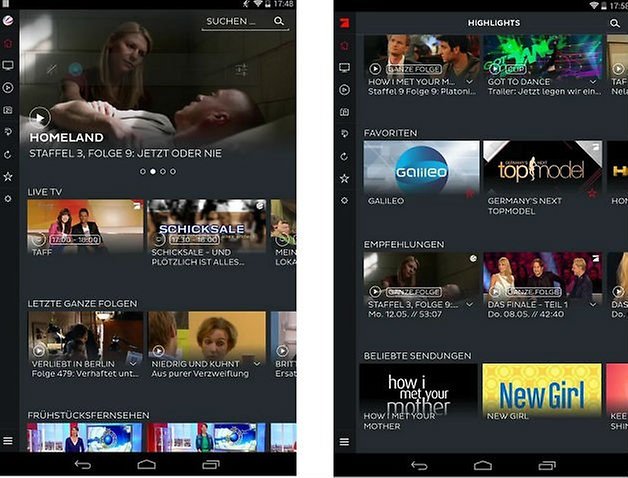Open the TV monitor icon on the Homeland screen sidebar
Screen dimensions: 628x478
coord(8,65)
